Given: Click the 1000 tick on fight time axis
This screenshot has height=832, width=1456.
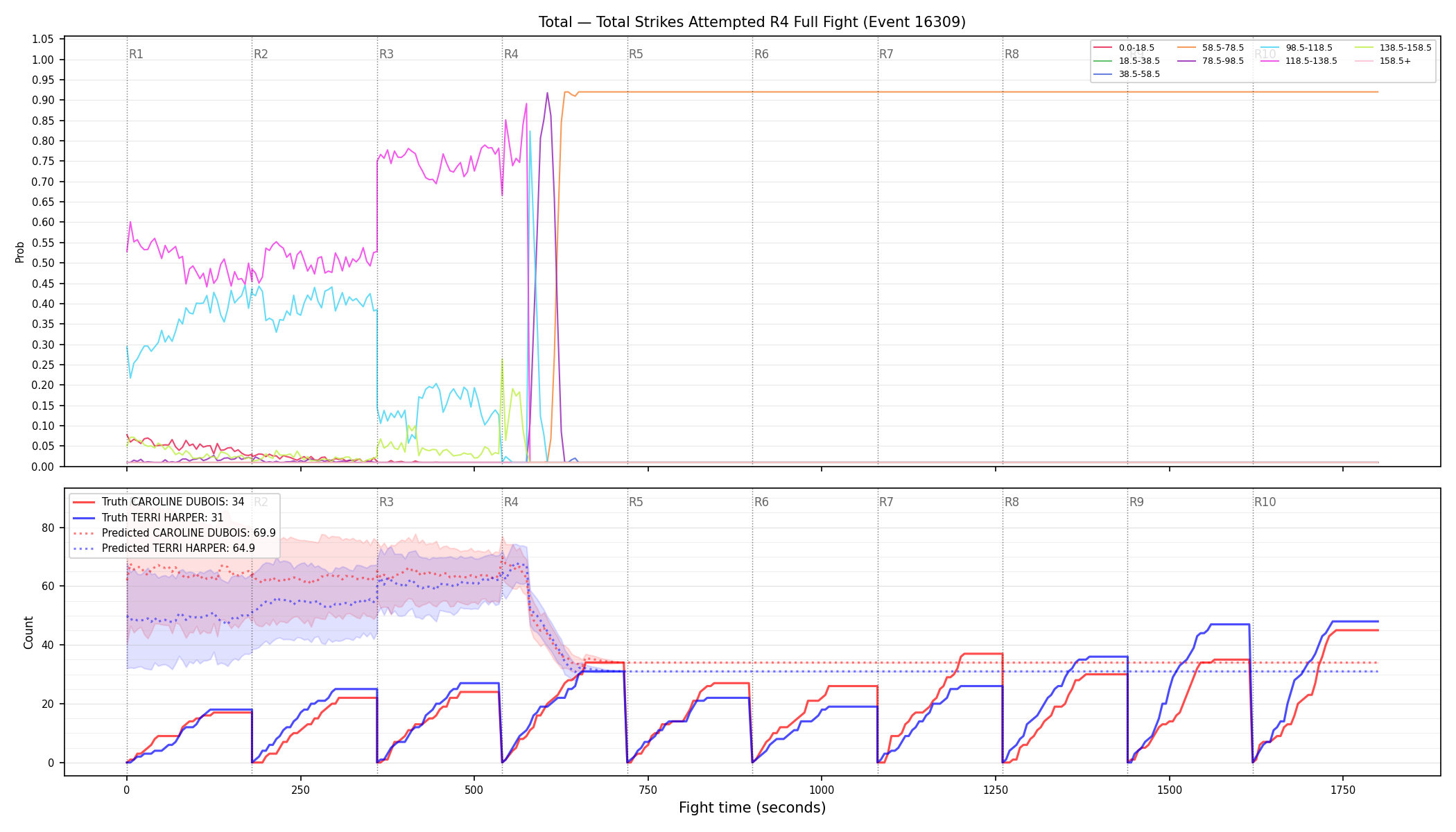Looking at the screenshot, I should (x=822, y=790).
